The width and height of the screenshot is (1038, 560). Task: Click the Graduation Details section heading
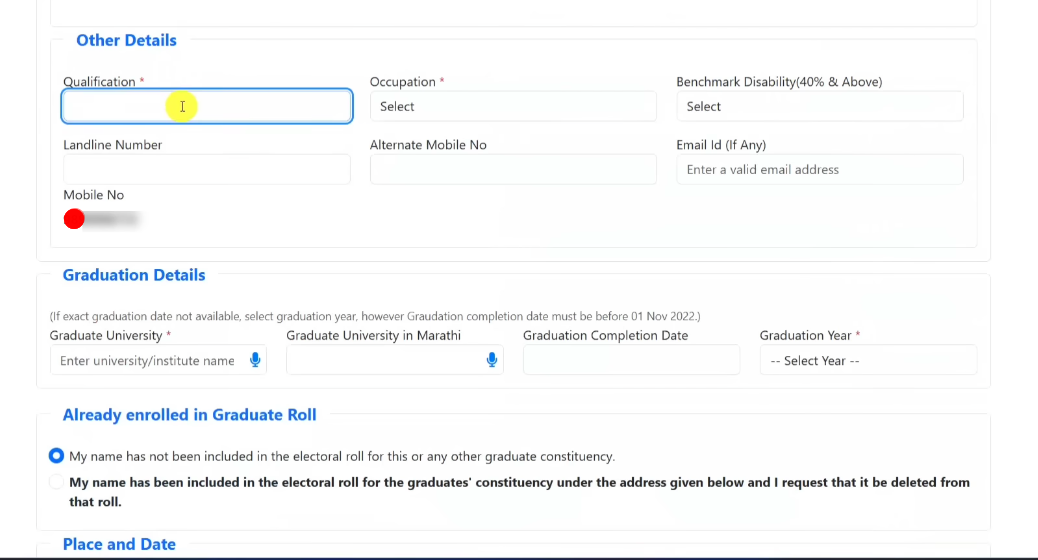pyautogui.click(x=134, y=275)
